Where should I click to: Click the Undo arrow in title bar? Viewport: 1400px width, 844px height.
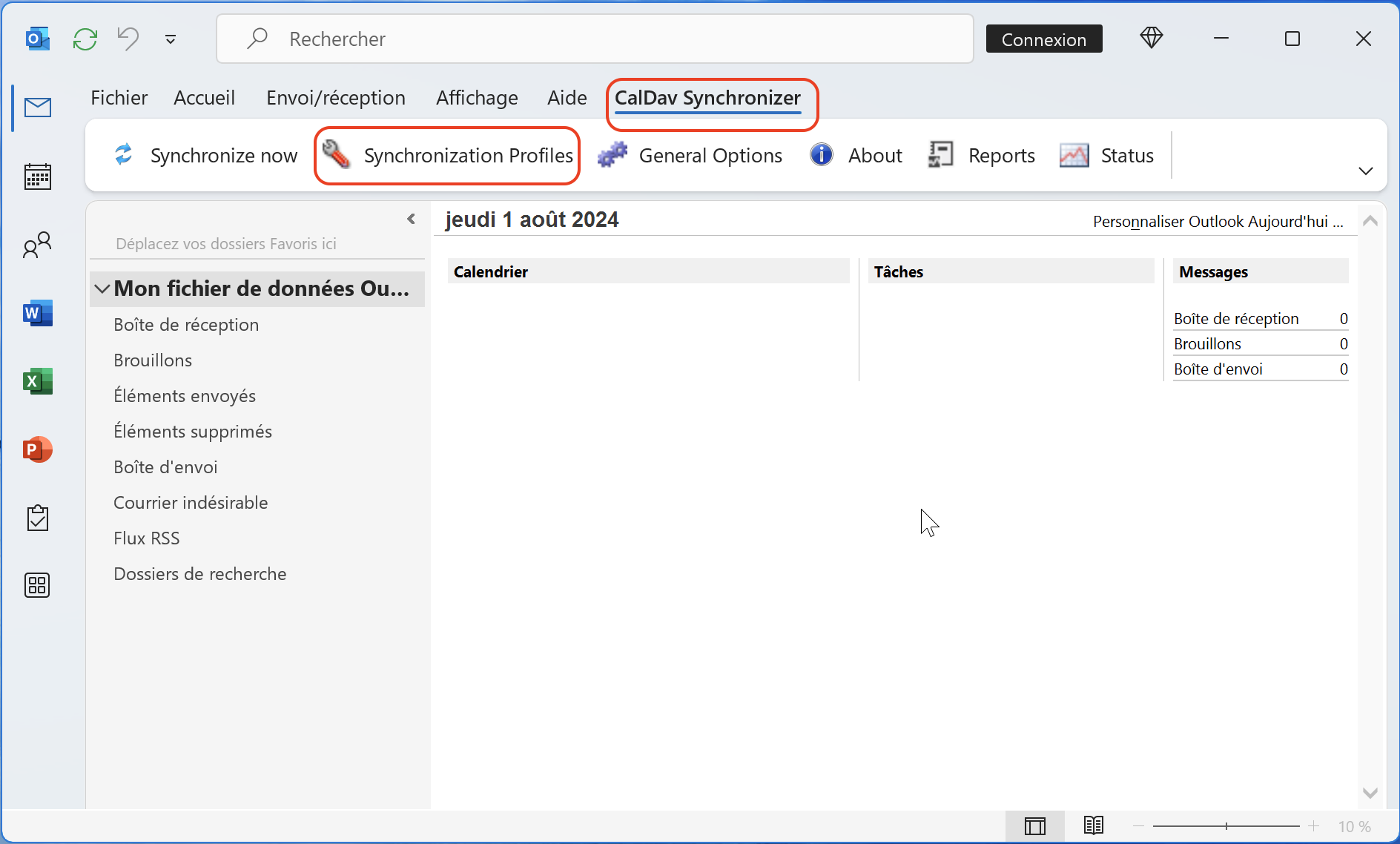pyautogui.click(x=128, y=39)
